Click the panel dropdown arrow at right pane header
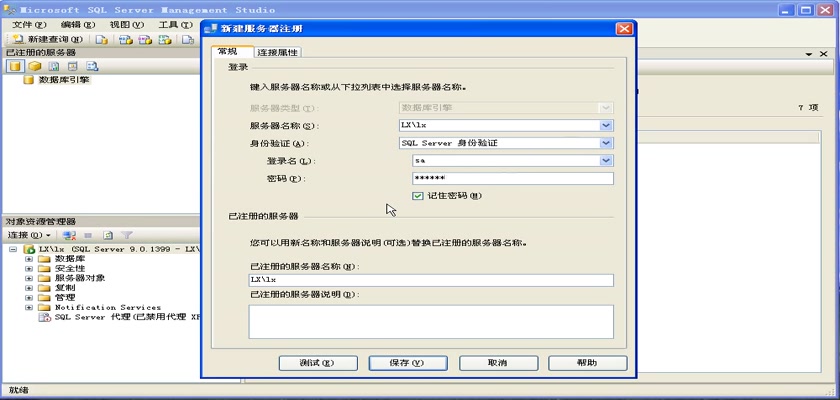 tap(809, 54)
